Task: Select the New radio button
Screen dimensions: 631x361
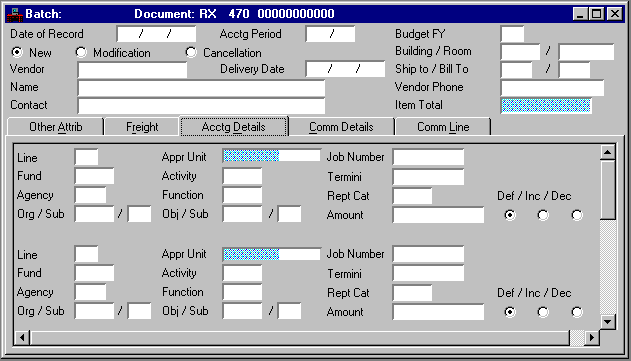Action: 17,52
